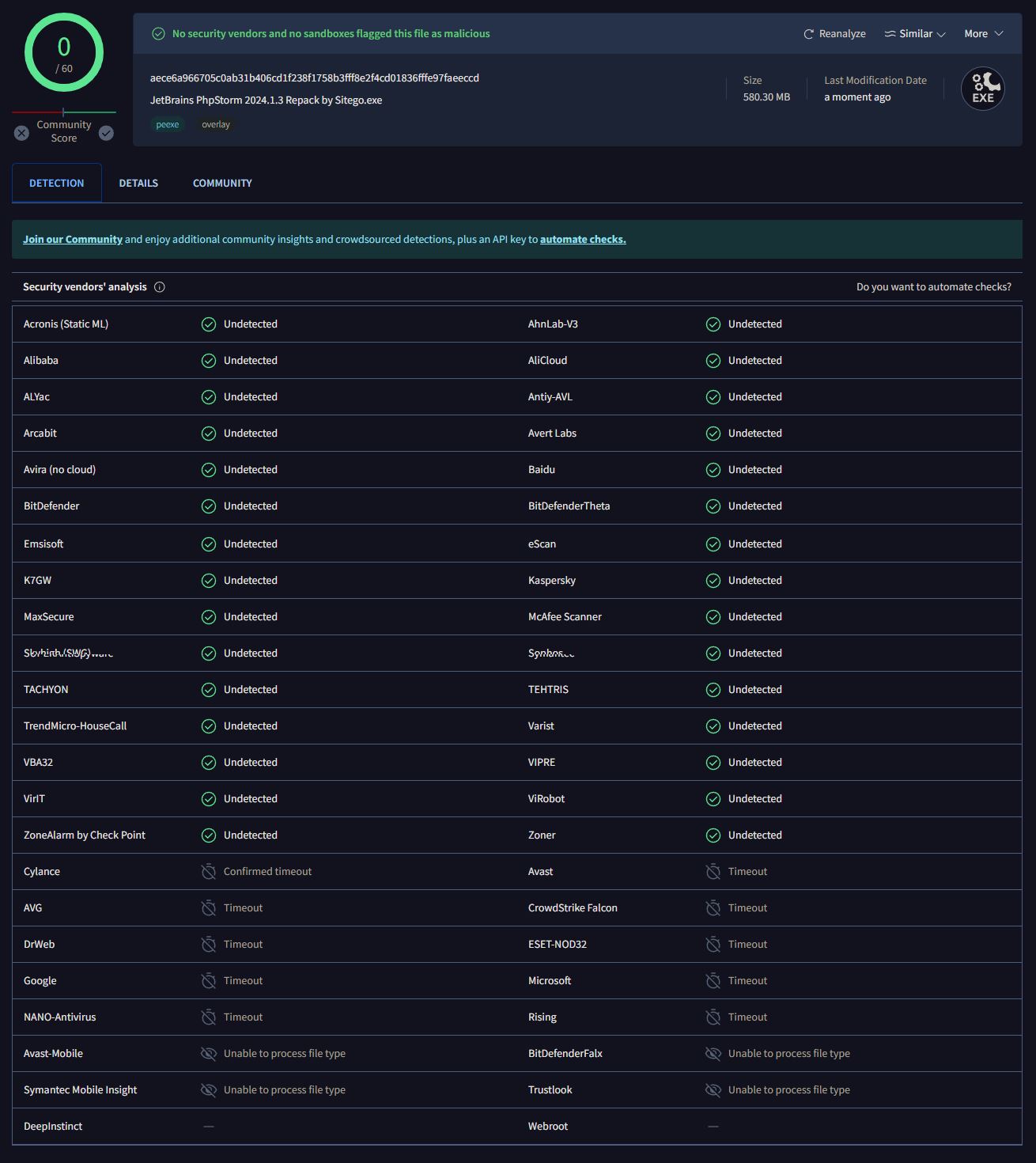1036x1163 pixels.
Task: Click the TEHTRIS undetected check icon
Action: click(713, 690)
